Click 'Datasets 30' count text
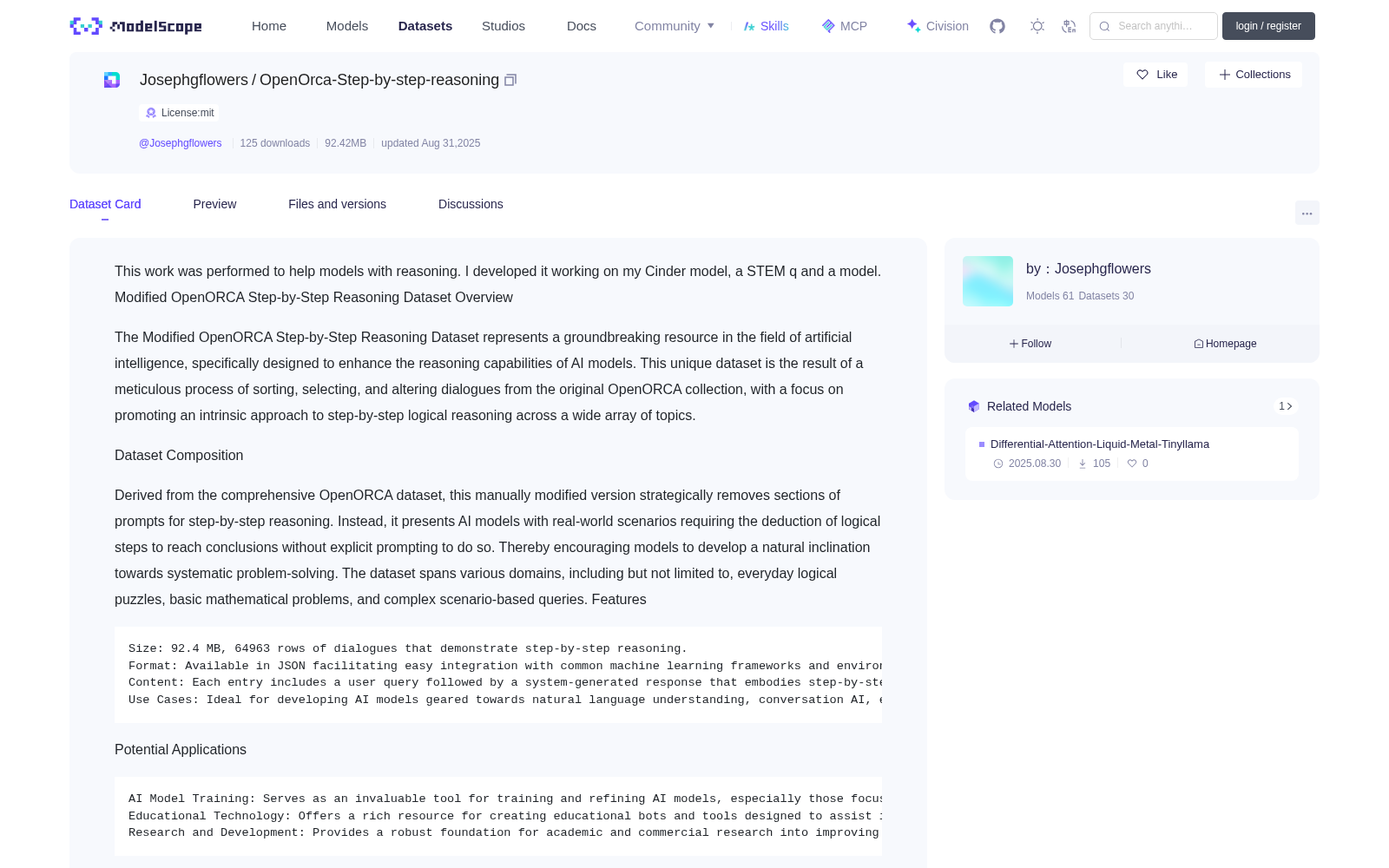 1106,296
